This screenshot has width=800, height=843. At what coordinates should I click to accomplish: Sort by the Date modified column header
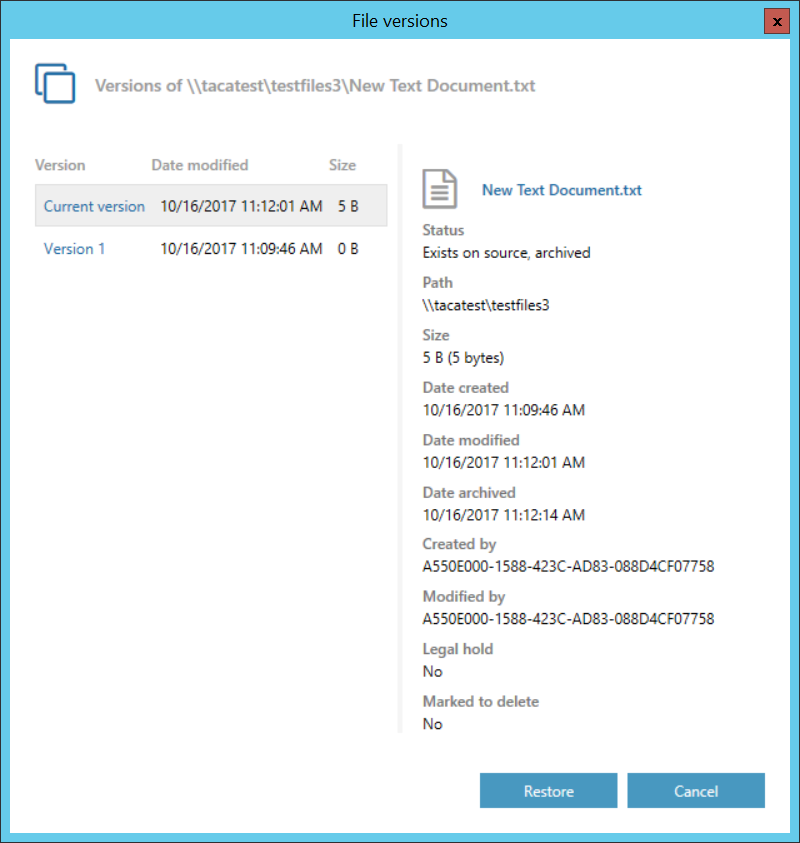[199, 165]
